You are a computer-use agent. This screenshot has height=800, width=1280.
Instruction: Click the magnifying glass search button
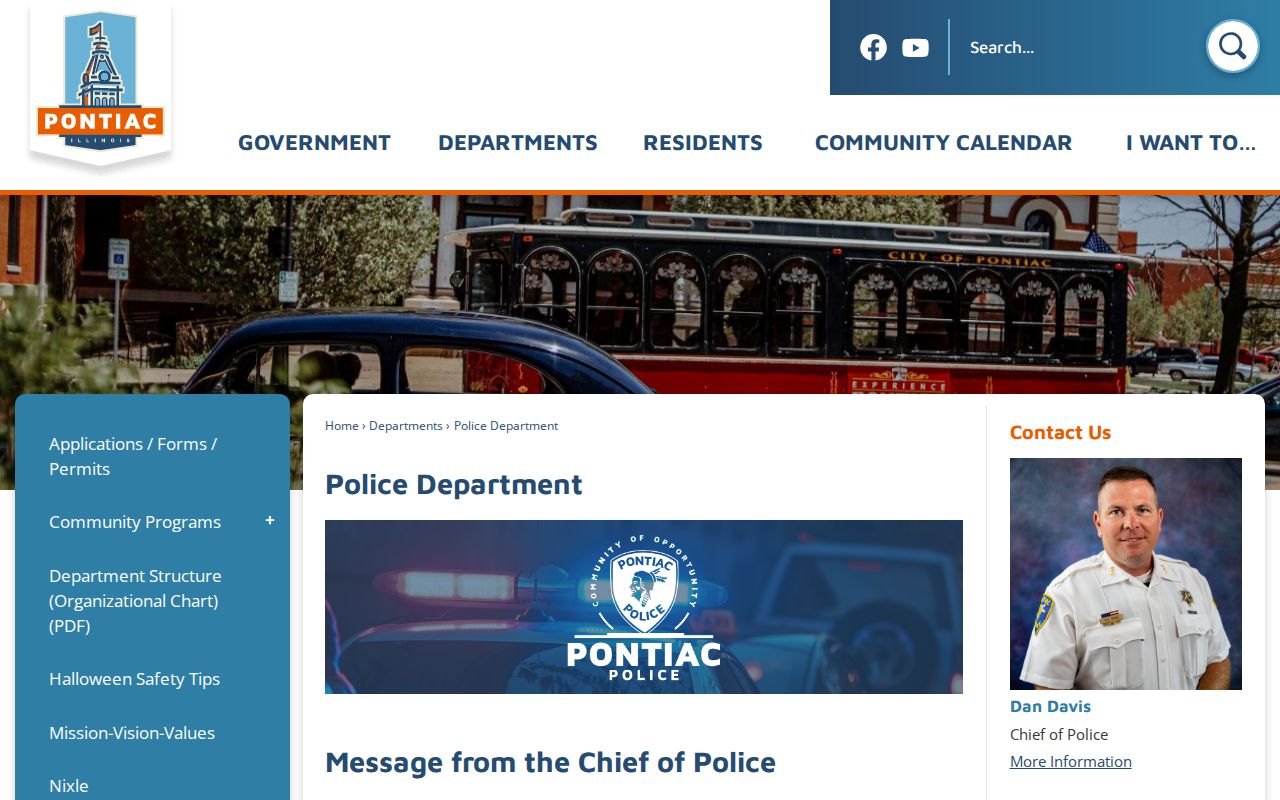pyautogui.click(x=1232, y=46)
